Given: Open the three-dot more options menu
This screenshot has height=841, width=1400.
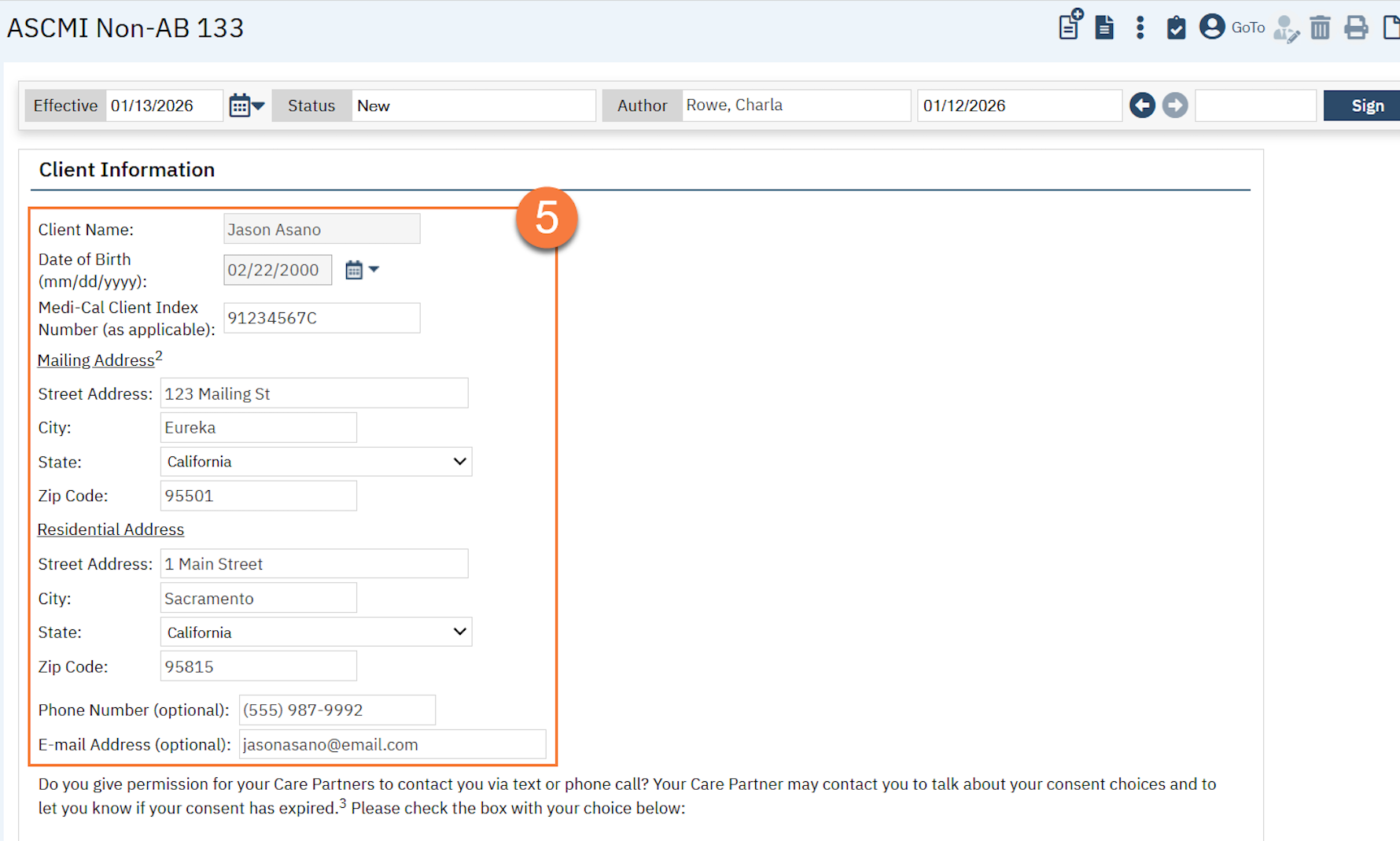Looking at the screenshot, I should click(x=1140, y=28).
